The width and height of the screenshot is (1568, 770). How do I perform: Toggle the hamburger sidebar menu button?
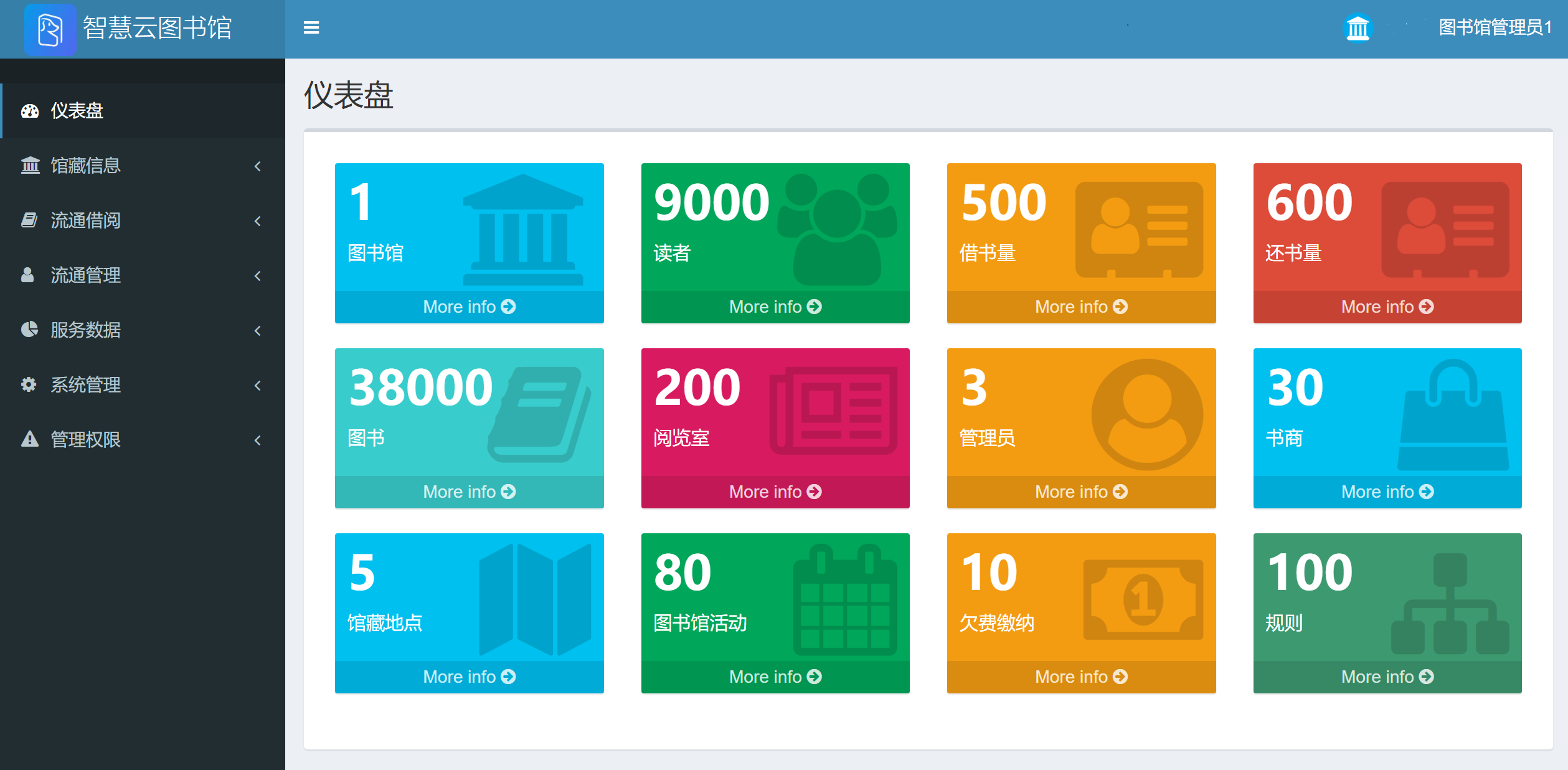click(x=311, y=28)
